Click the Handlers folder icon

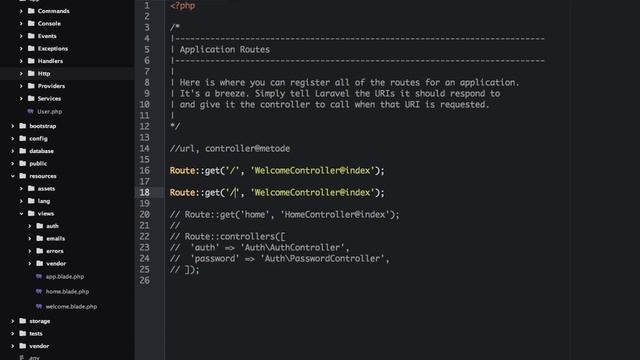(31, 61)
